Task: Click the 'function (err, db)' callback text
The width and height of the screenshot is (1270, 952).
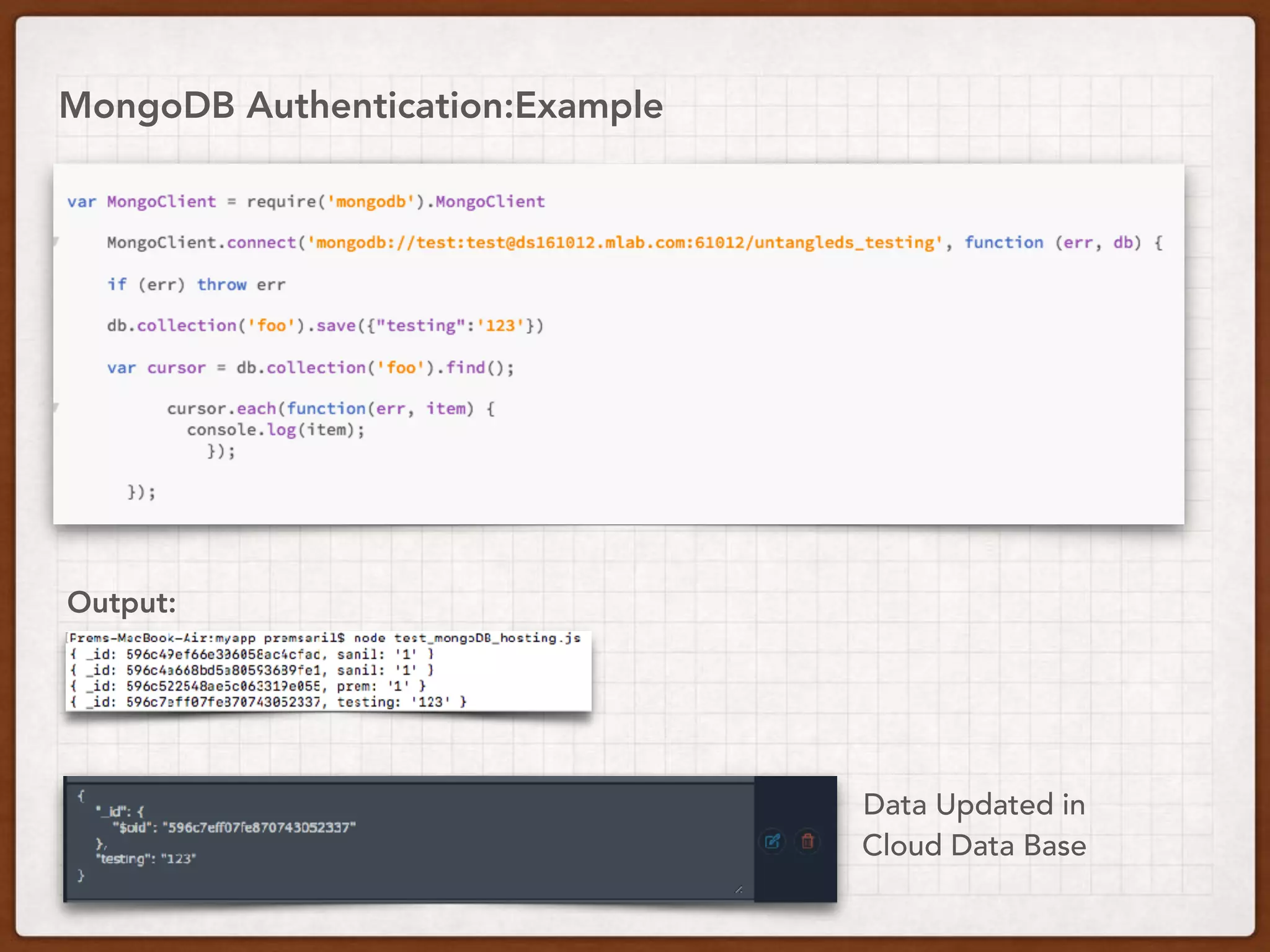Action: pyautogui.click(x=1053, y=242)
